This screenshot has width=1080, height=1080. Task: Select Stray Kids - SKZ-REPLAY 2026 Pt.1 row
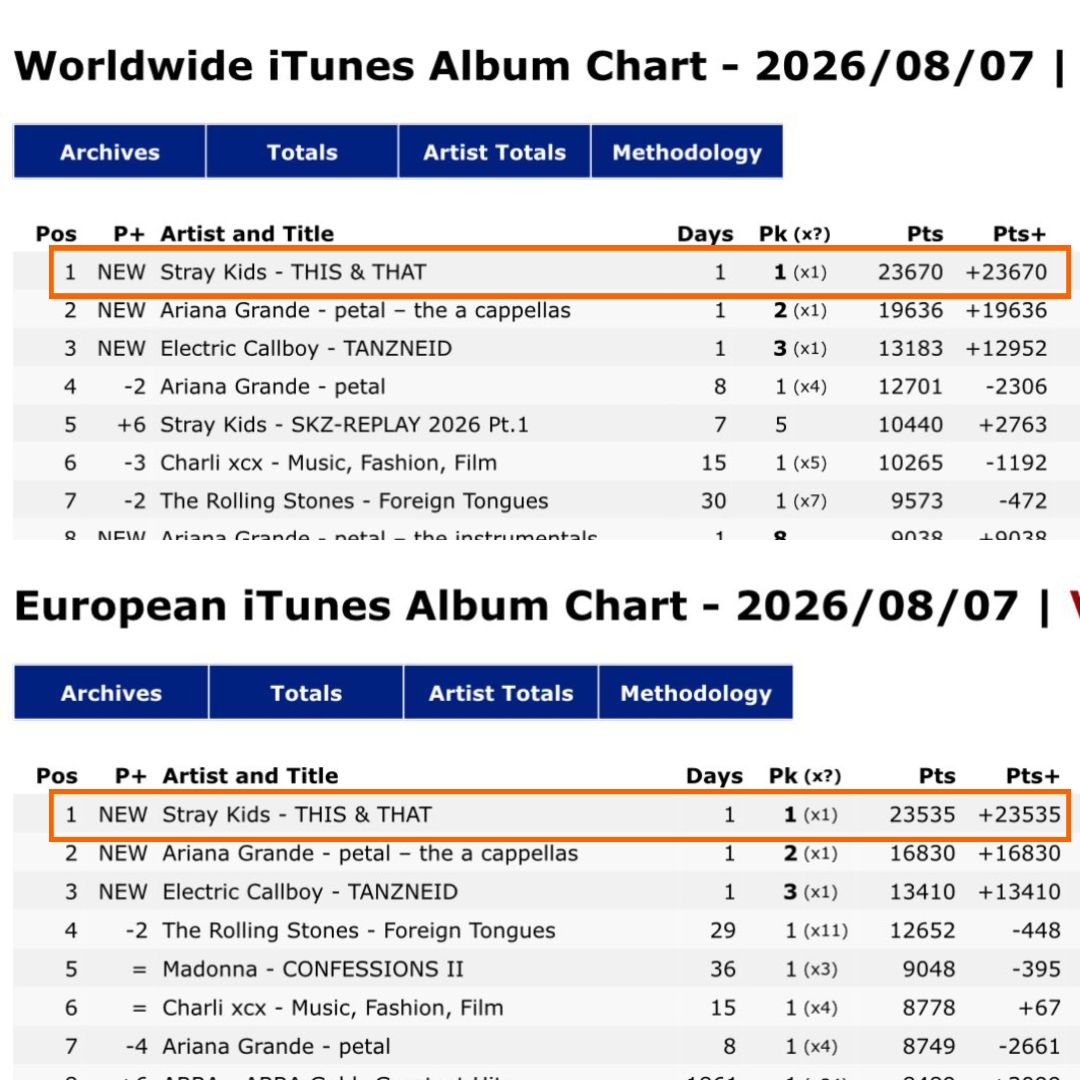click(540, 425)
